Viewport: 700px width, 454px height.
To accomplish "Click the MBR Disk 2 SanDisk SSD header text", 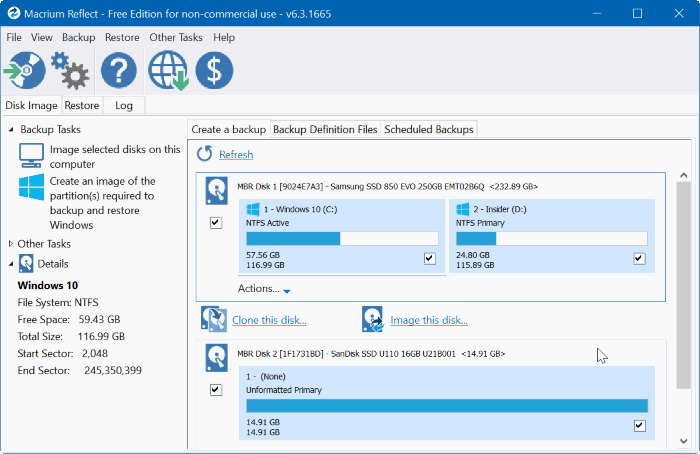I will coord(371,354).
